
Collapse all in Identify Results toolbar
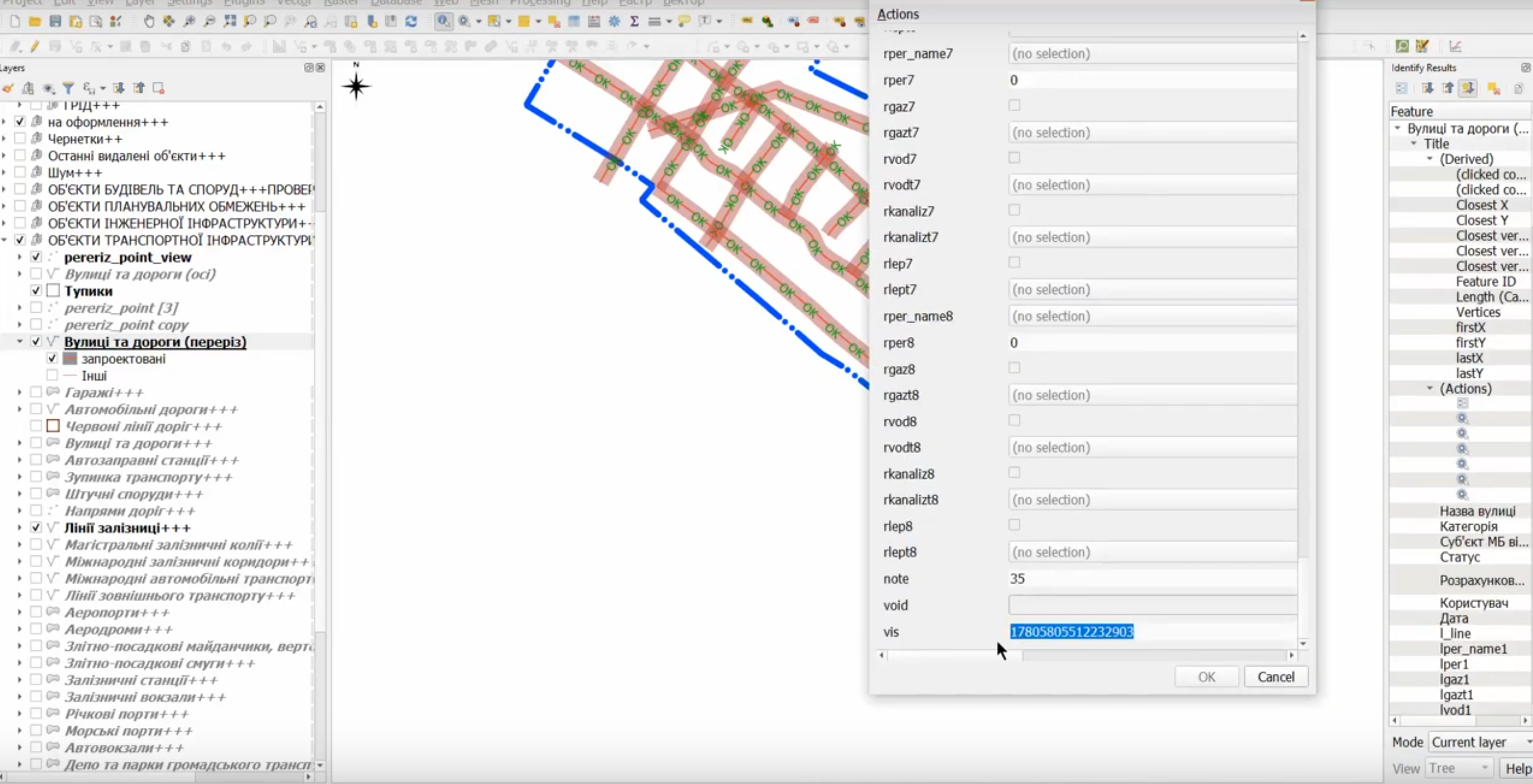pos(1447,89)
